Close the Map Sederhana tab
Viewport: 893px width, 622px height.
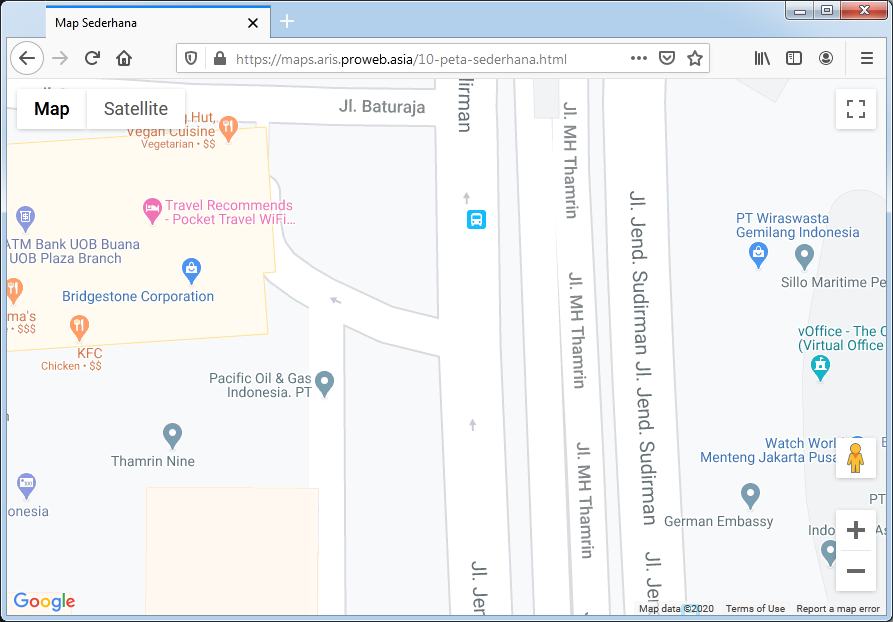[253, 23]
